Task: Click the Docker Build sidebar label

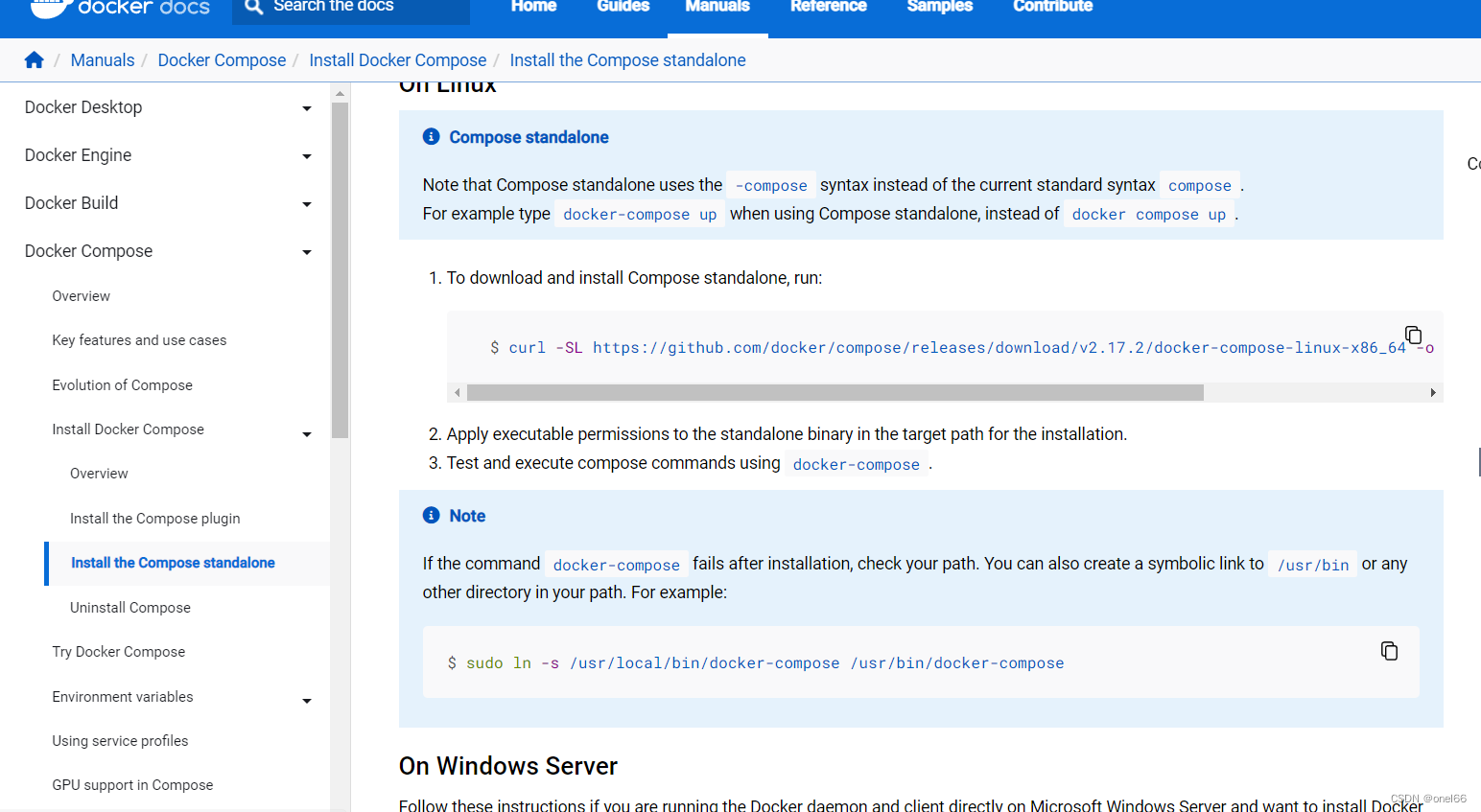Action: click(x=71, y=203)
